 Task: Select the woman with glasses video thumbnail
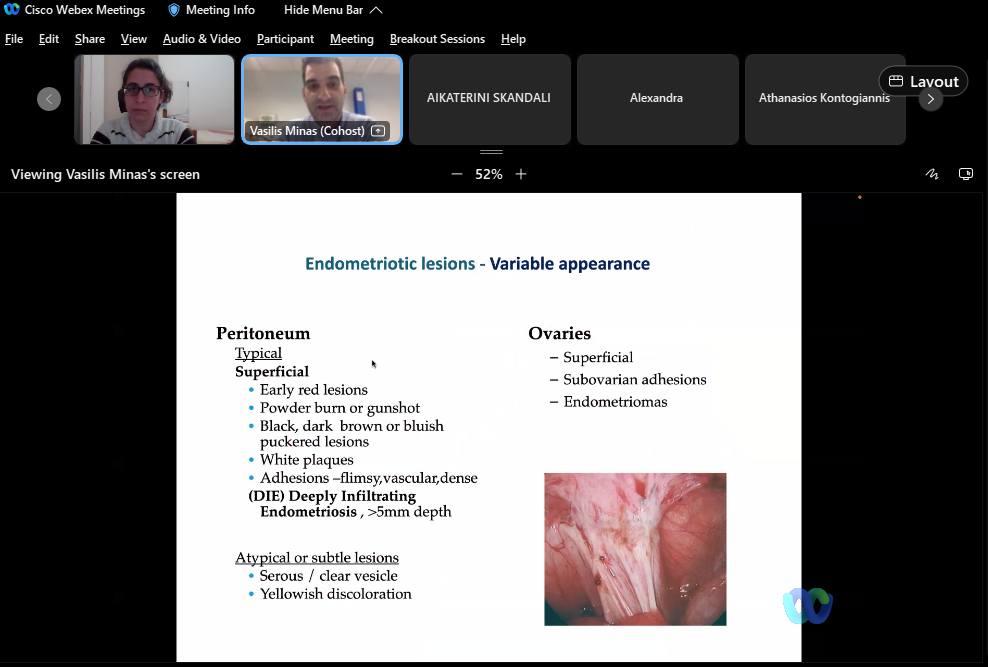[x=154, y=100]
